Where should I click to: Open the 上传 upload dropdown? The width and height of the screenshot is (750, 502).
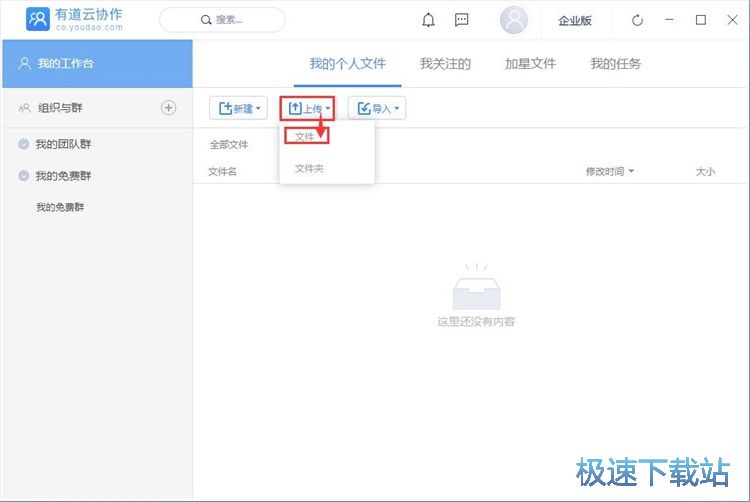coord(307,108)
